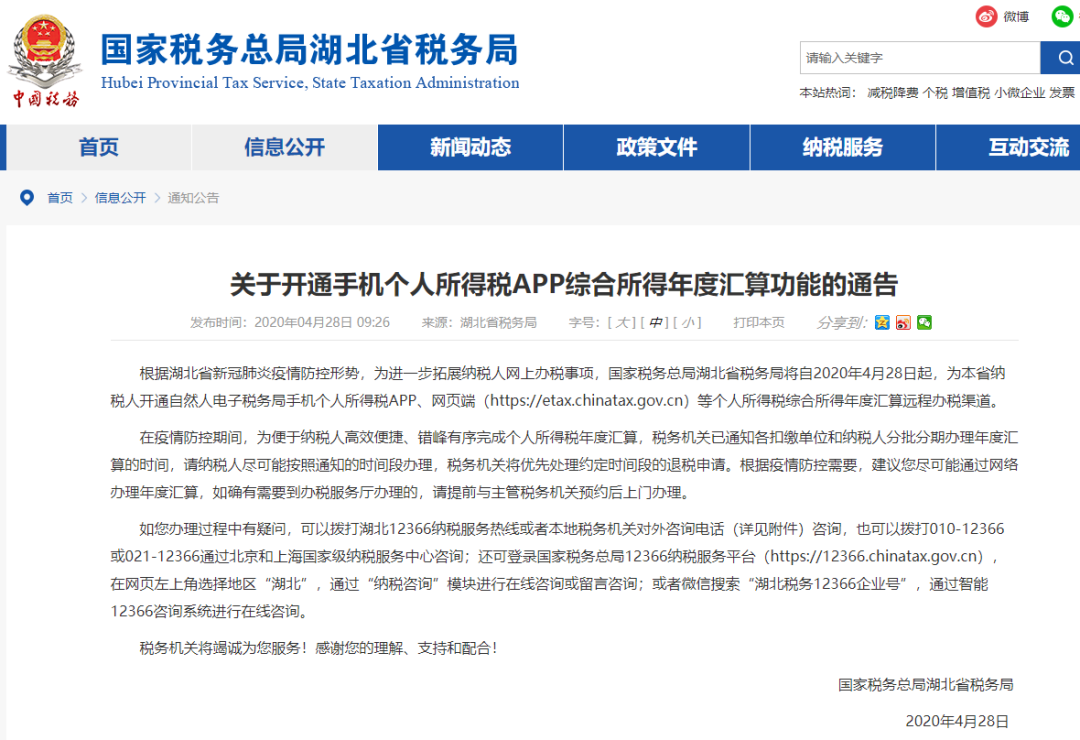1080x740 pixels.
Task: Click 打印本页 to print the page
Action: coord(759,322)
